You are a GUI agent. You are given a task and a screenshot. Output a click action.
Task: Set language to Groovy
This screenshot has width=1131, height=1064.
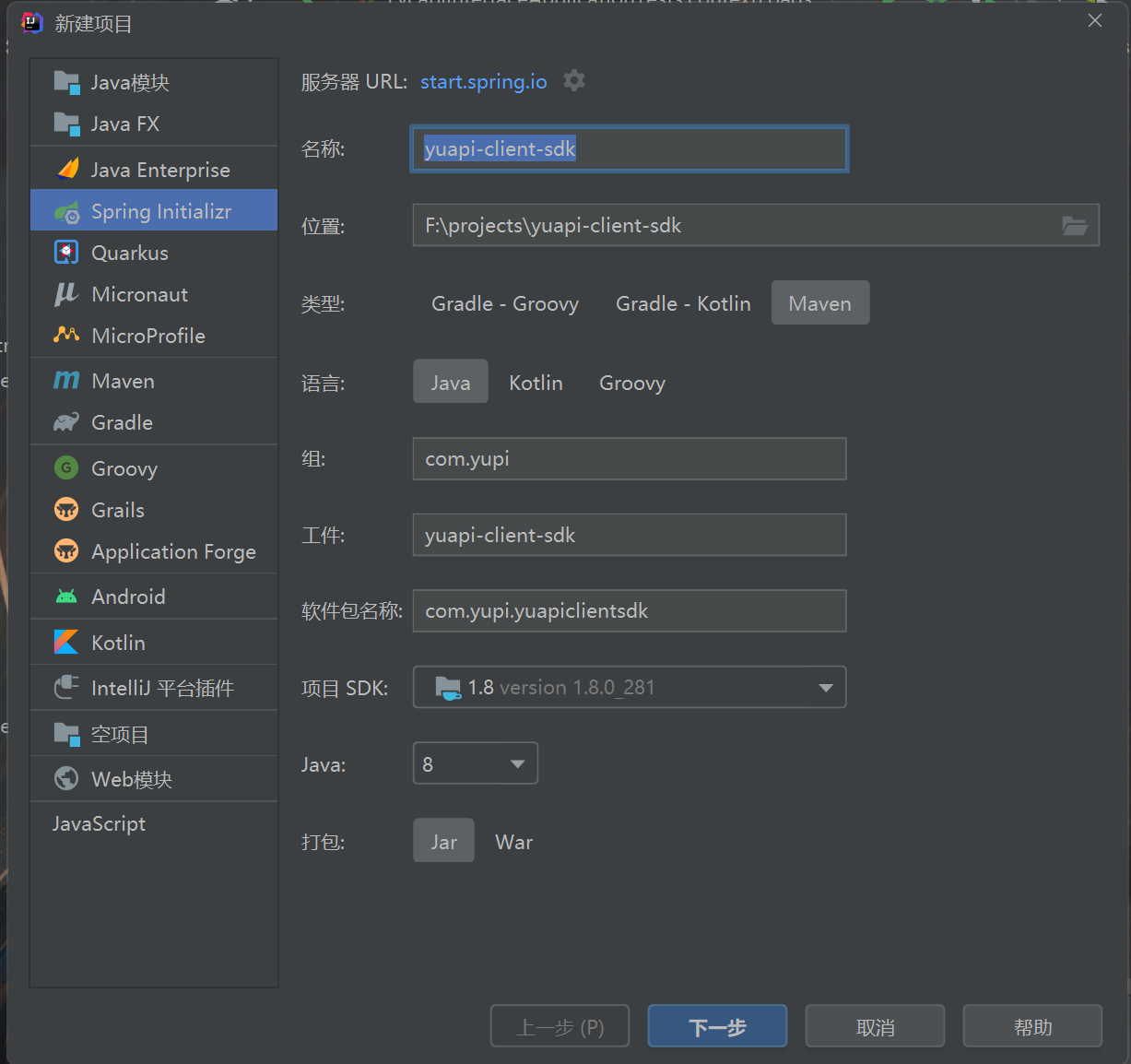tap(632, 383)
